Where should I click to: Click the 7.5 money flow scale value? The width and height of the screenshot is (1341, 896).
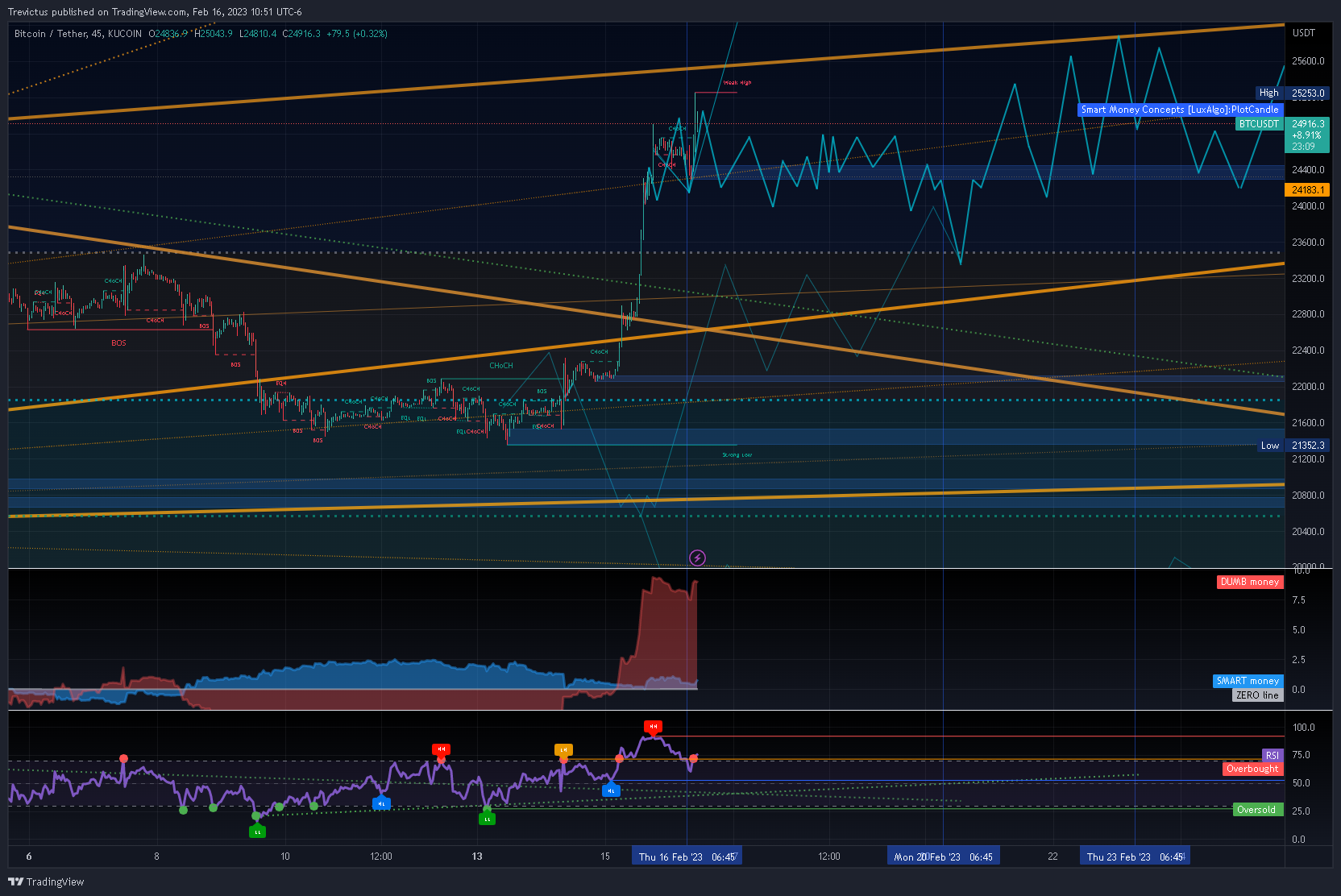pos(1299,600)
